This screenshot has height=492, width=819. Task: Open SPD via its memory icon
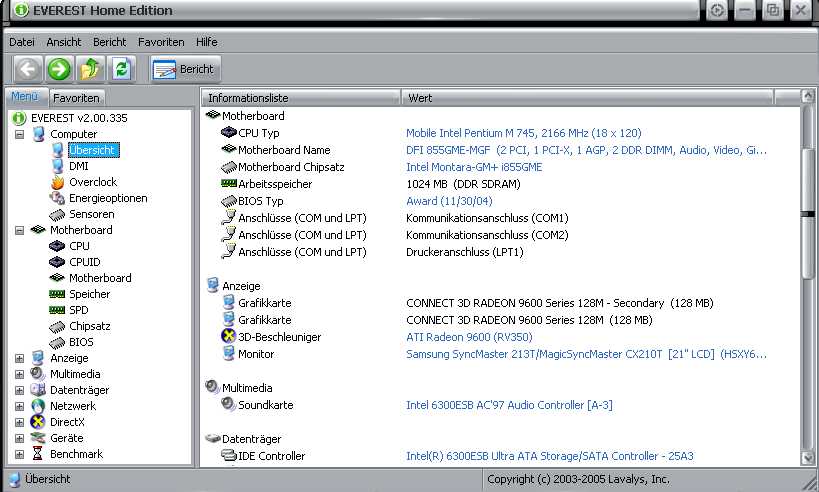pyautogui.click(x=57, y=310)
